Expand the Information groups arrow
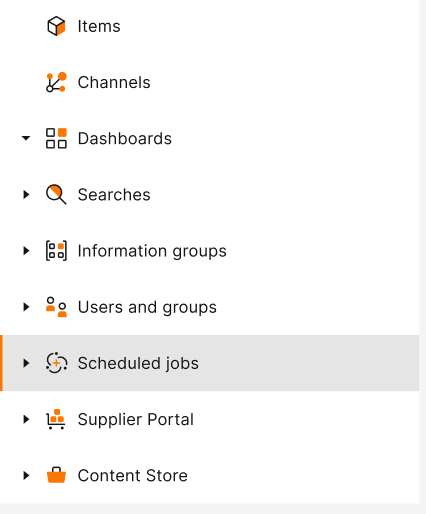 (x=26, y=251)
